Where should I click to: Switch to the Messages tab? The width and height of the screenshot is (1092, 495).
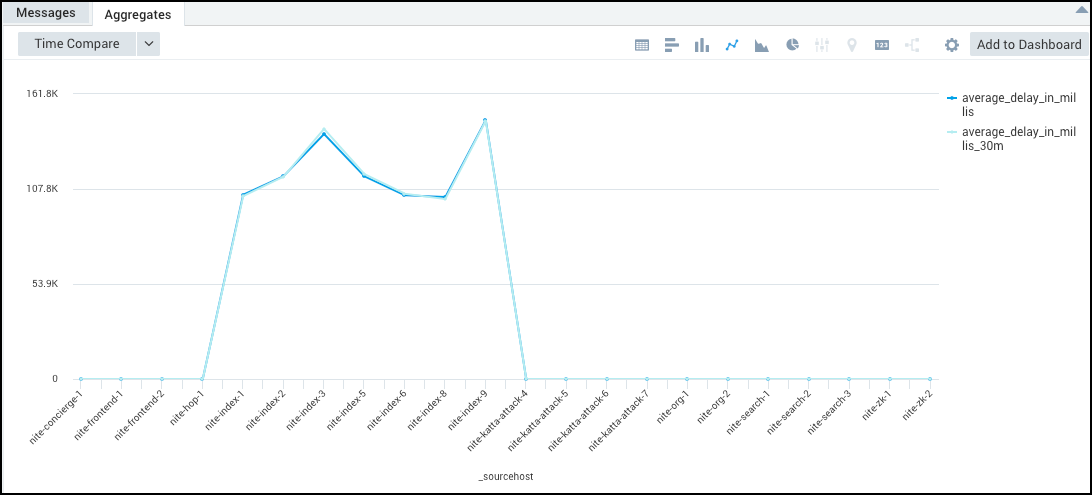tap(47, 14)
